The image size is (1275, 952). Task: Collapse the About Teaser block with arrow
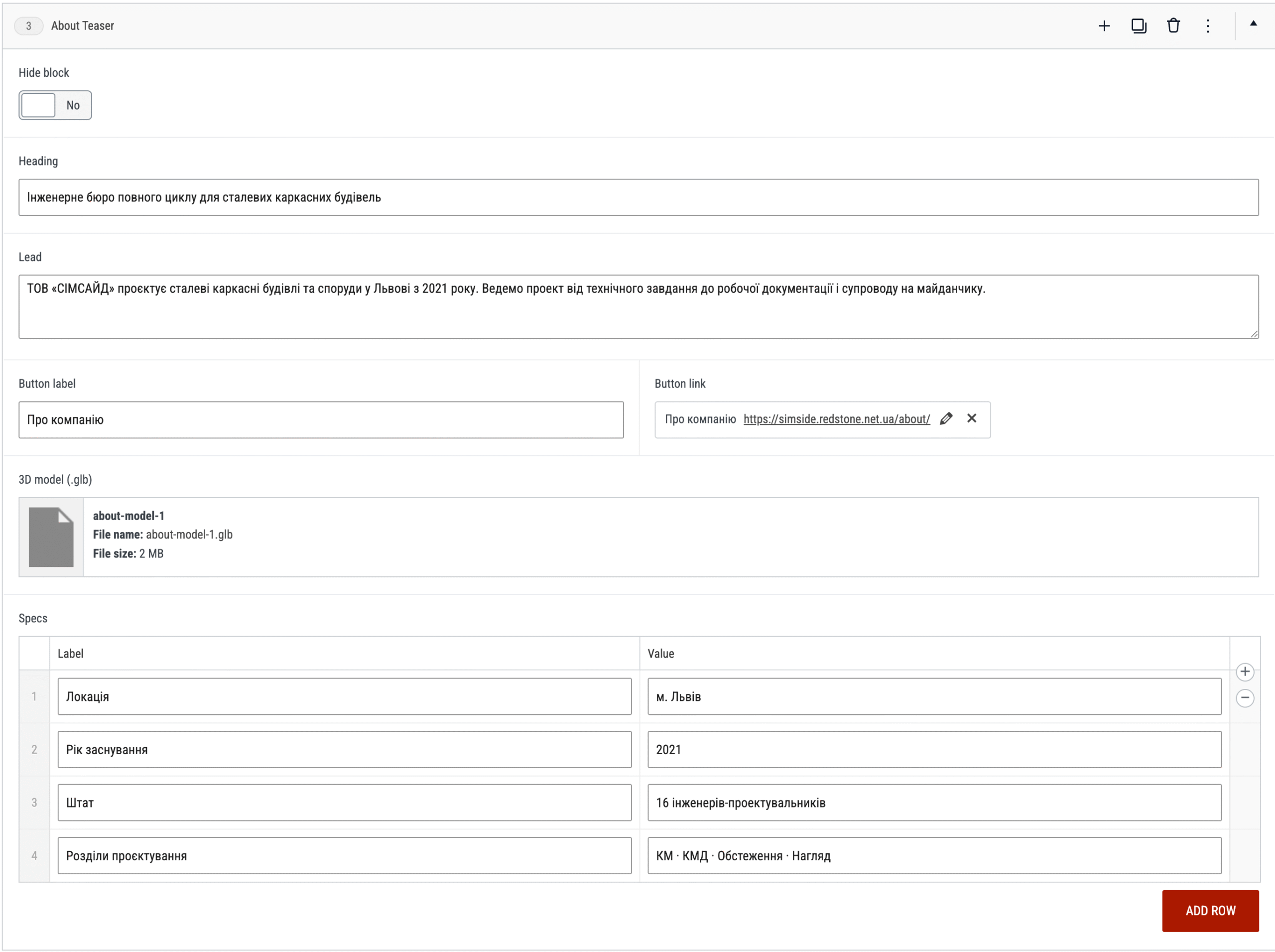1253,23
